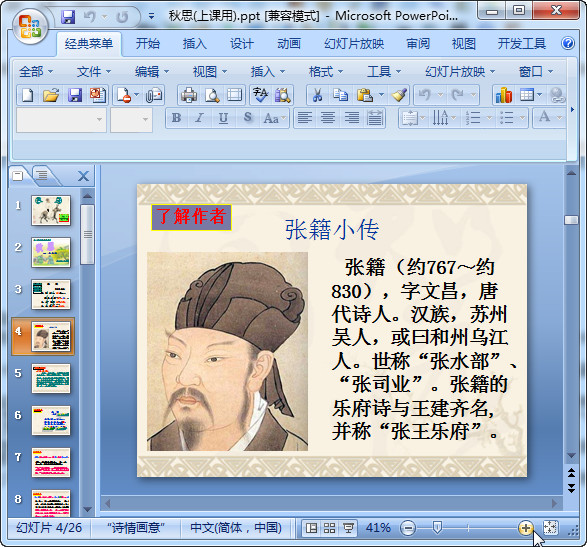Open the 文件 classic menu
The height and width of the screenshot is (547, 587).
[x=94, y=72]
